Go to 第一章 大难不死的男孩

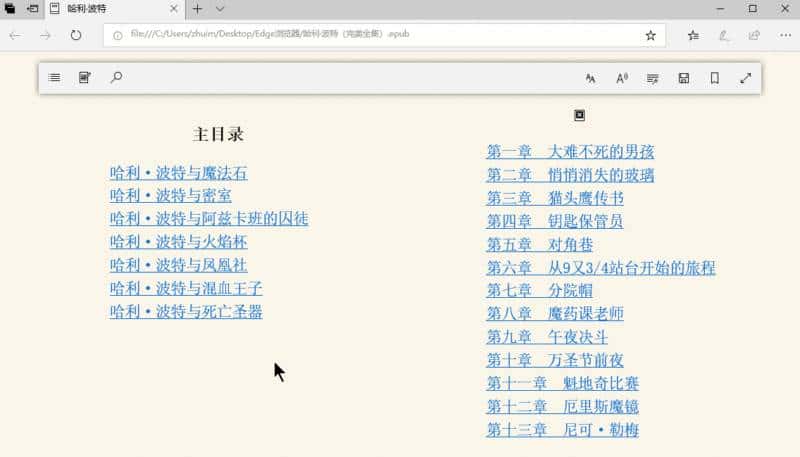[x=570, y=151]
